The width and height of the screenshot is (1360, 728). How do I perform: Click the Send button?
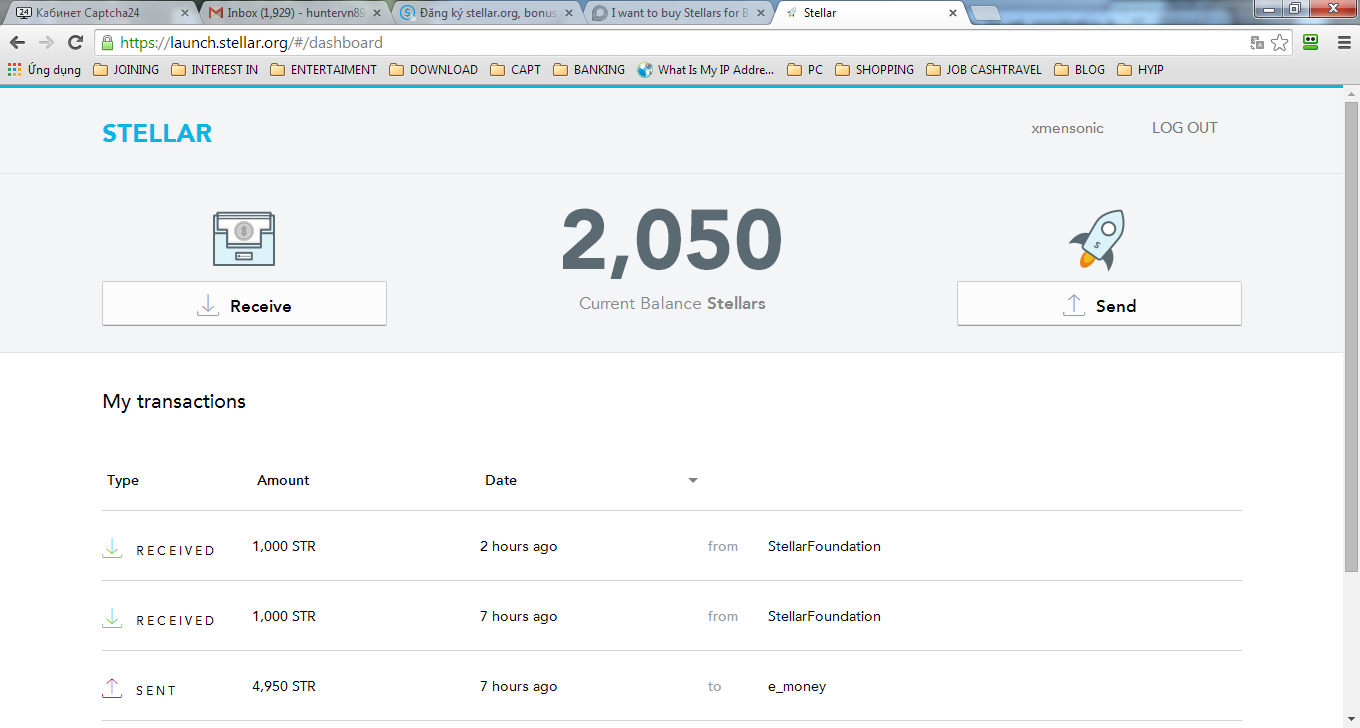coord(1099,304)
